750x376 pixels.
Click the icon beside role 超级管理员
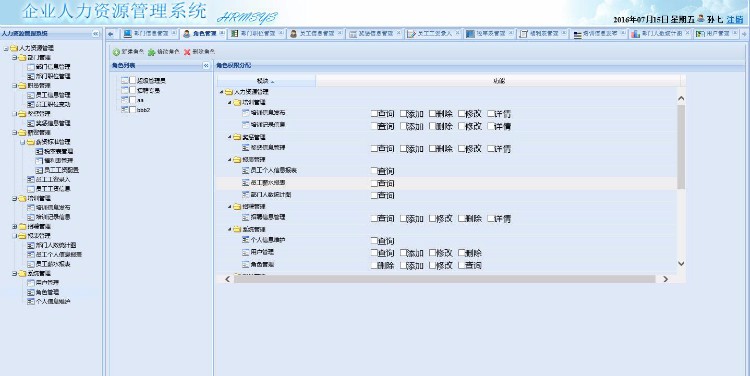pos(125,80)
